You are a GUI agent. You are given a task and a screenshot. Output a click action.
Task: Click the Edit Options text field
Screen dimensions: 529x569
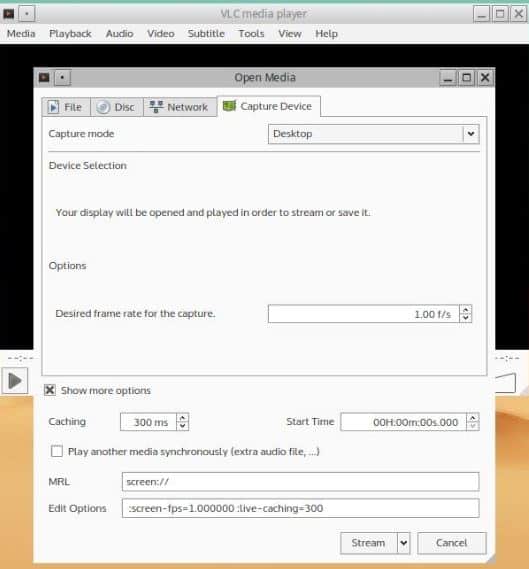[x=300, y=508]
